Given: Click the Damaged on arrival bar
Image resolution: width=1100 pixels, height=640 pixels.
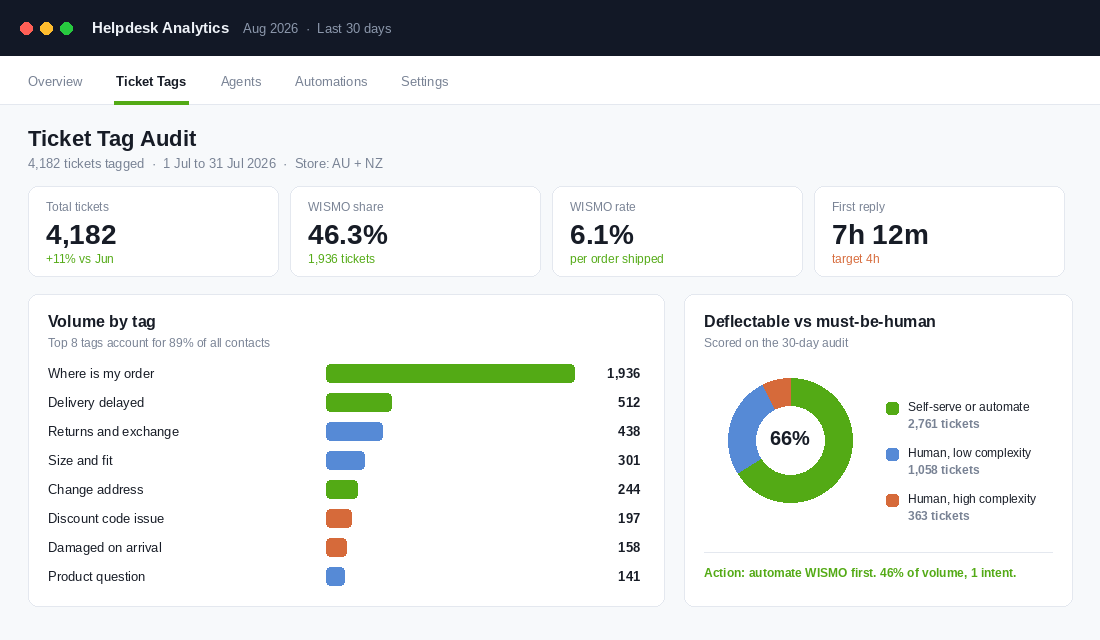Looking at the screenshot, I should pos(336,547).
